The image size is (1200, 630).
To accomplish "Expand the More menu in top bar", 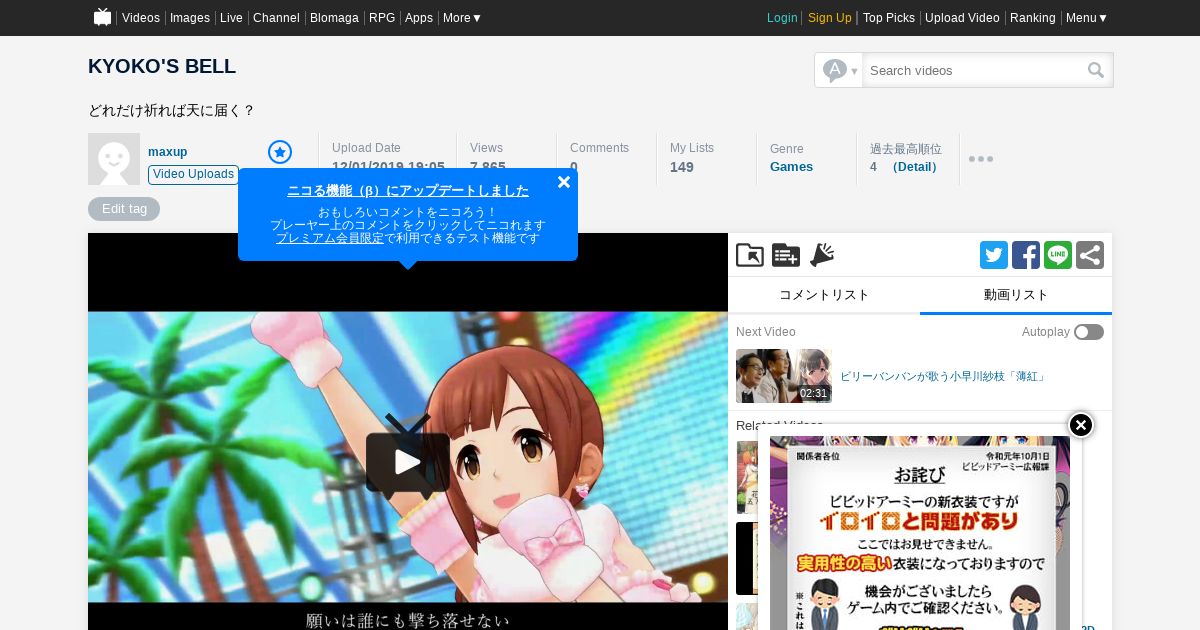I will tap(462, 18).
